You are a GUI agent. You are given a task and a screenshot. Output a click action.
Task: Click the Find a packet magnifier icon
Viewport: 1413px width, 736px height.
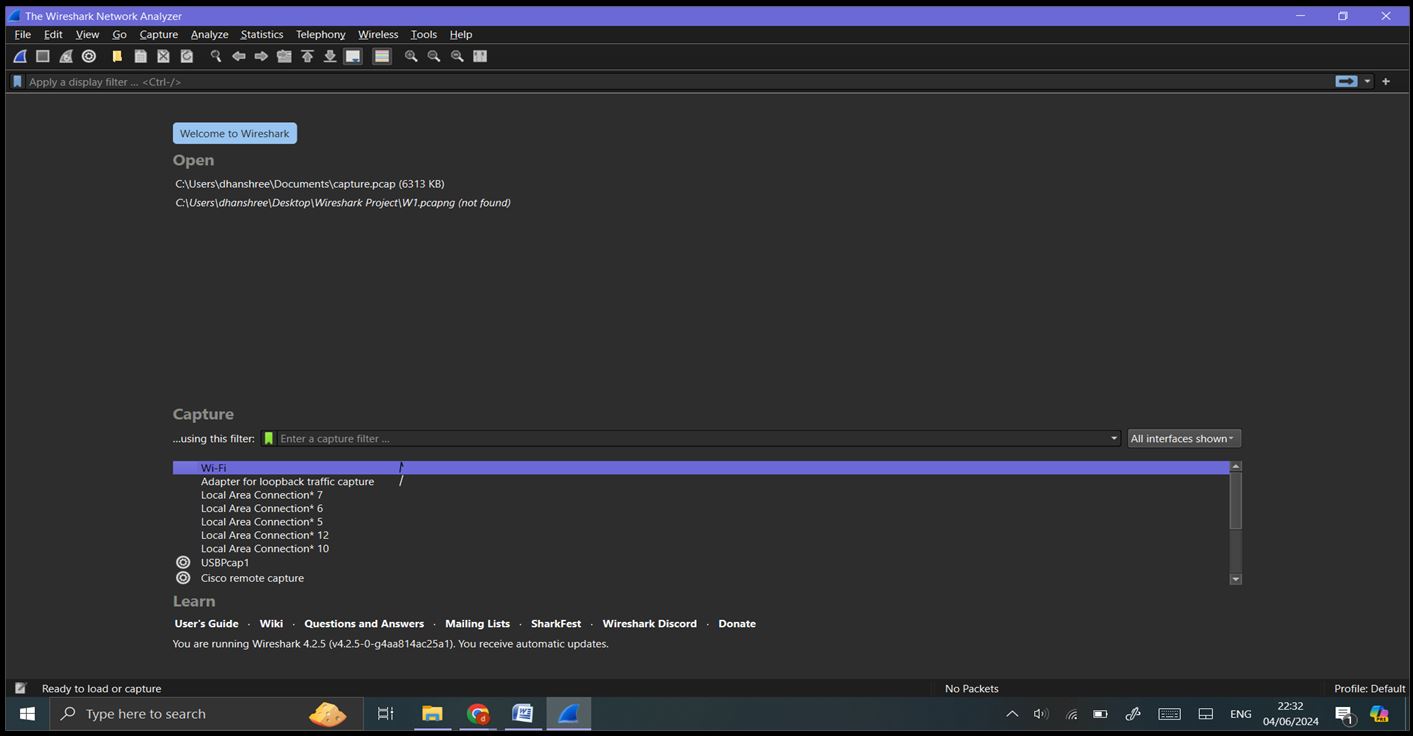coord(216,56)
